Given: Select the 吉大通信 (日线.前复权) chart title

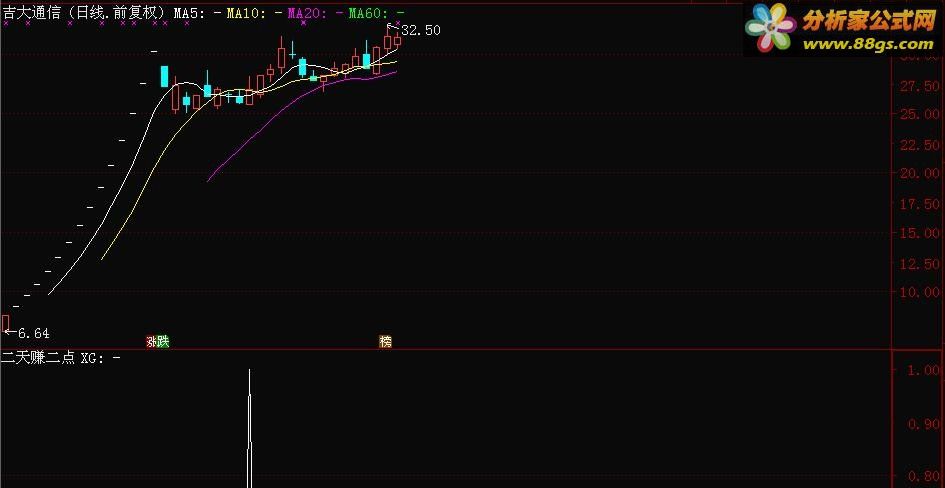Looking at the screenshot, I should tap(85, 13).
